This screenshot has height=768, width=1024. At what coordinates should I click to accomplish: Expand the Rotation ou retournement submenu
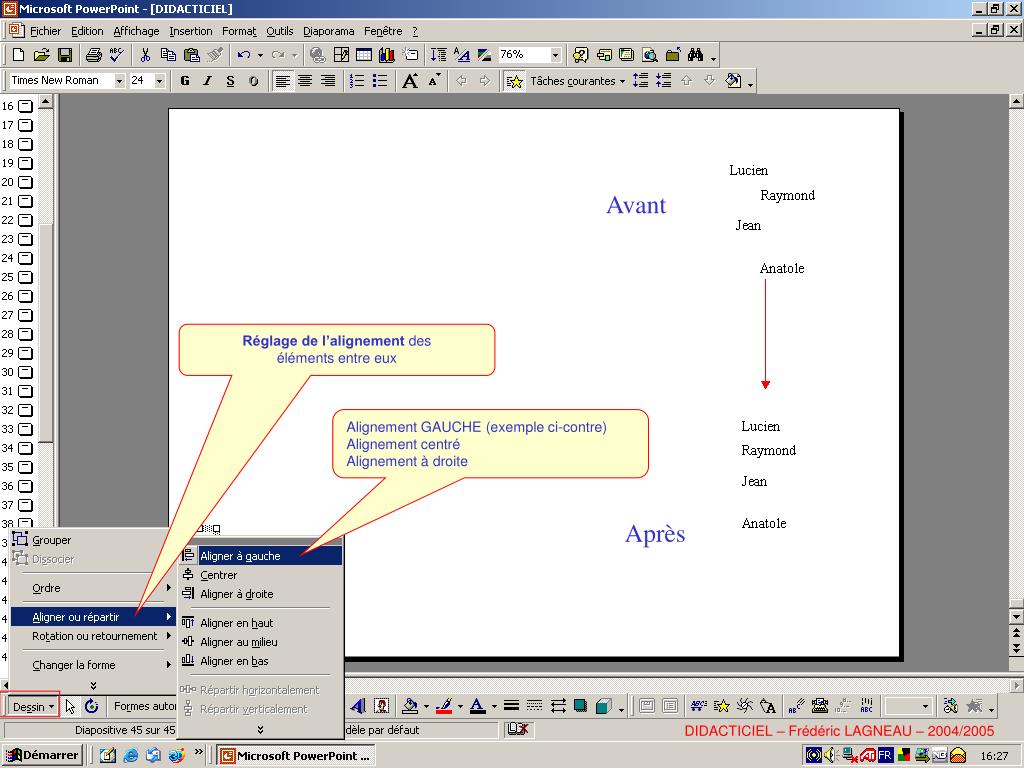(x=92, y=636)
